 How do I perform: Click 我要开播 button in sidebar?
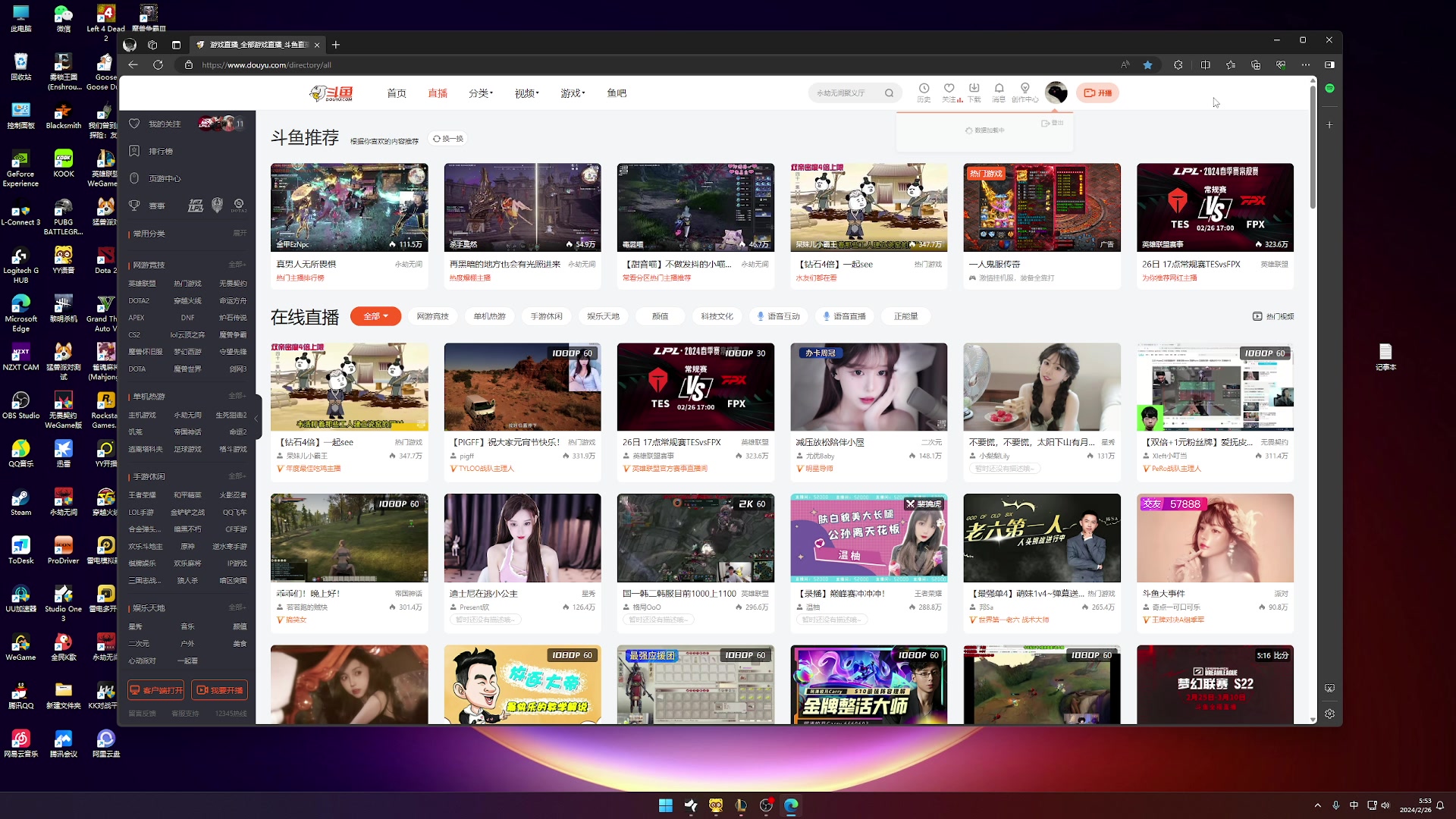pyautogui.click(x=220, y=690)
